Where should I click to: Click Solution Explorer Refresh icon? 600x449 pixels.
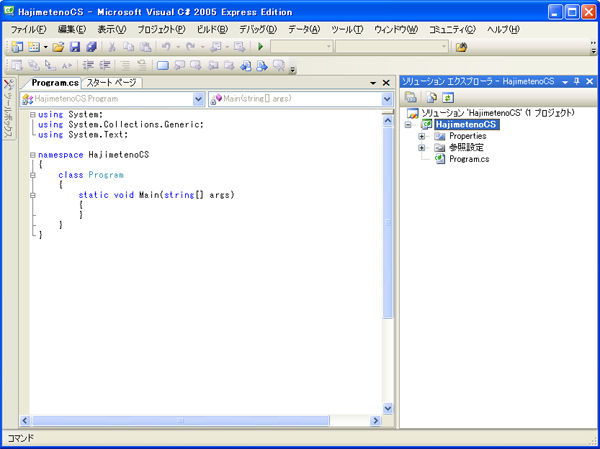(x=448, y=98)
